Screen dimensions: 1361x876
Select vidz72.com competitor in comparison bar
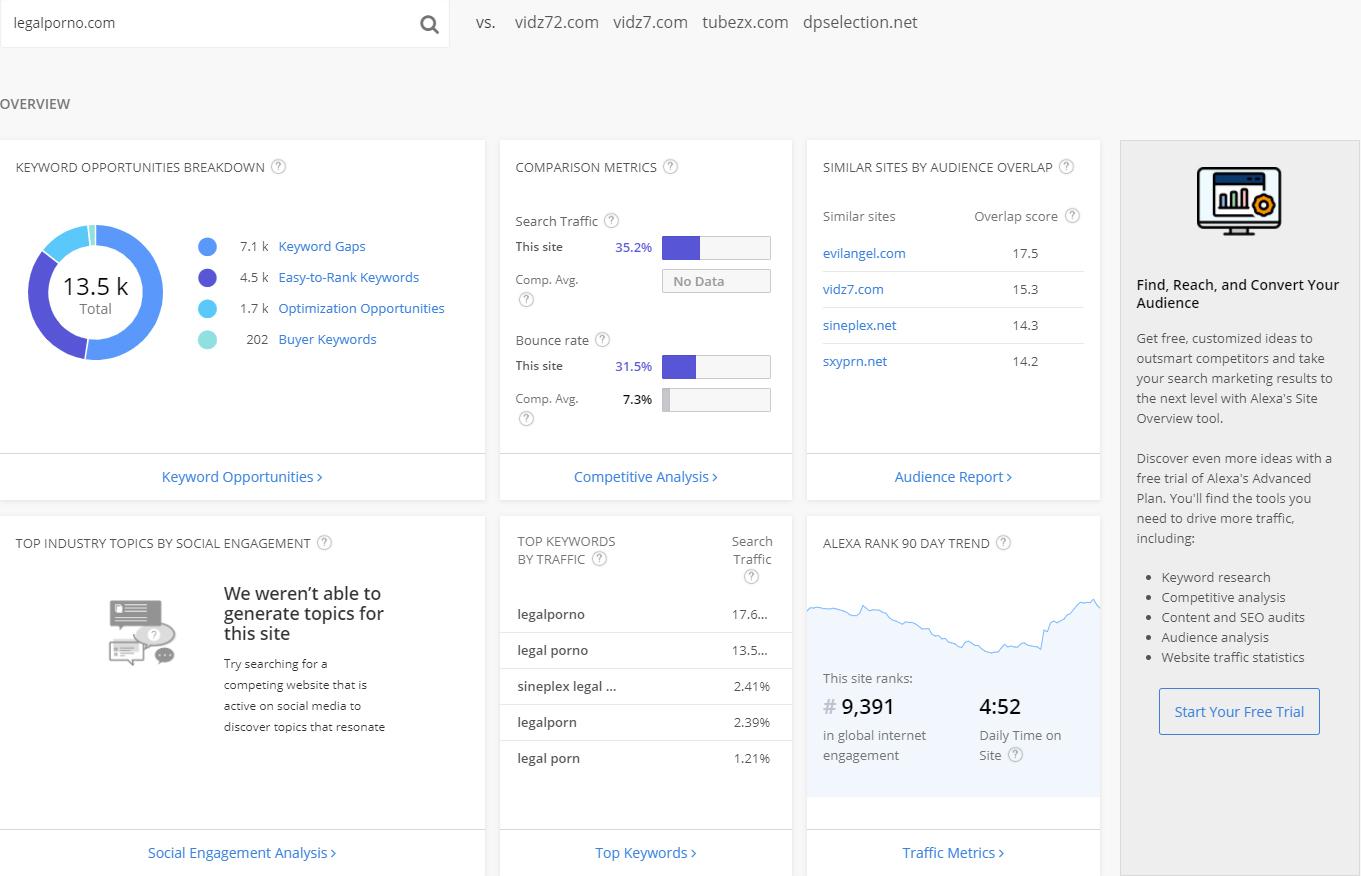(x=556, y=22)
